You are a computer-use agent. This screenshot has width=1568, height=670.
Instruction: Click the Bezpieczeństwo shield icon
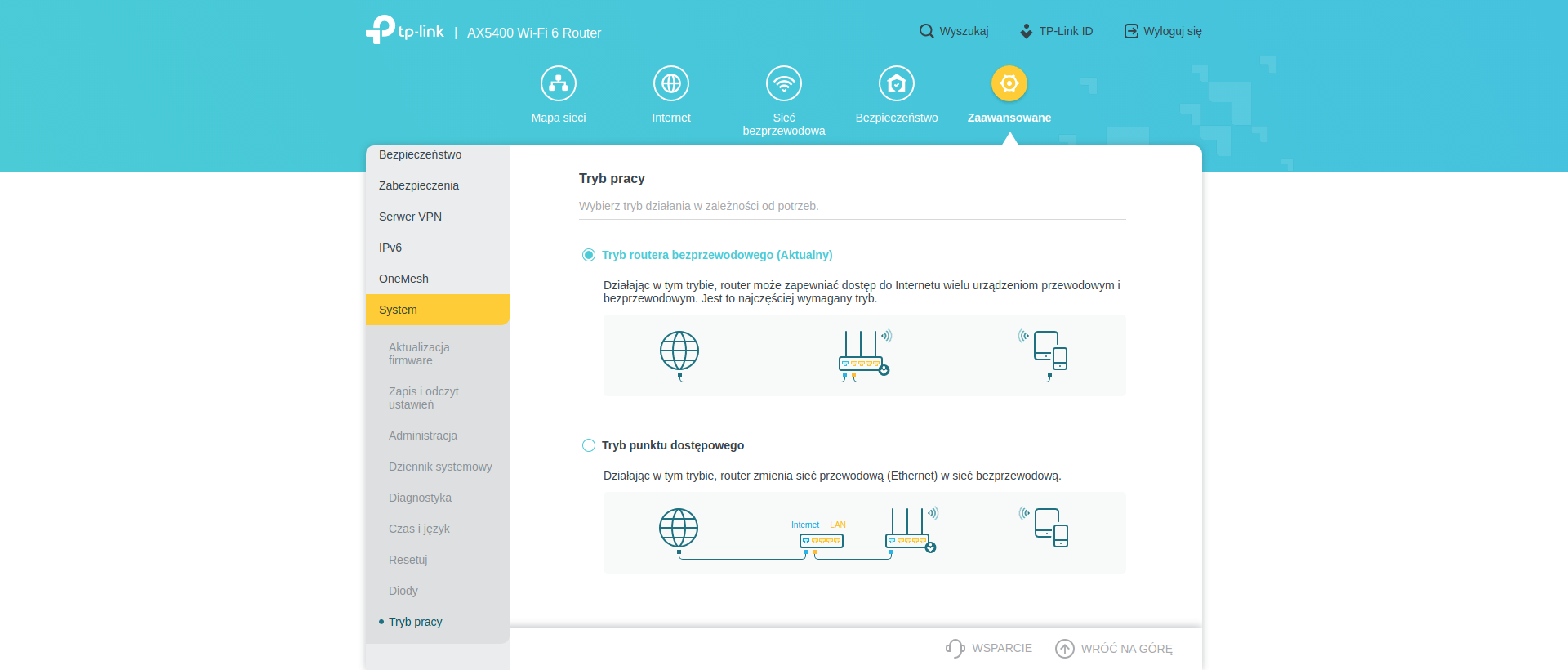(x=896, y=83)
